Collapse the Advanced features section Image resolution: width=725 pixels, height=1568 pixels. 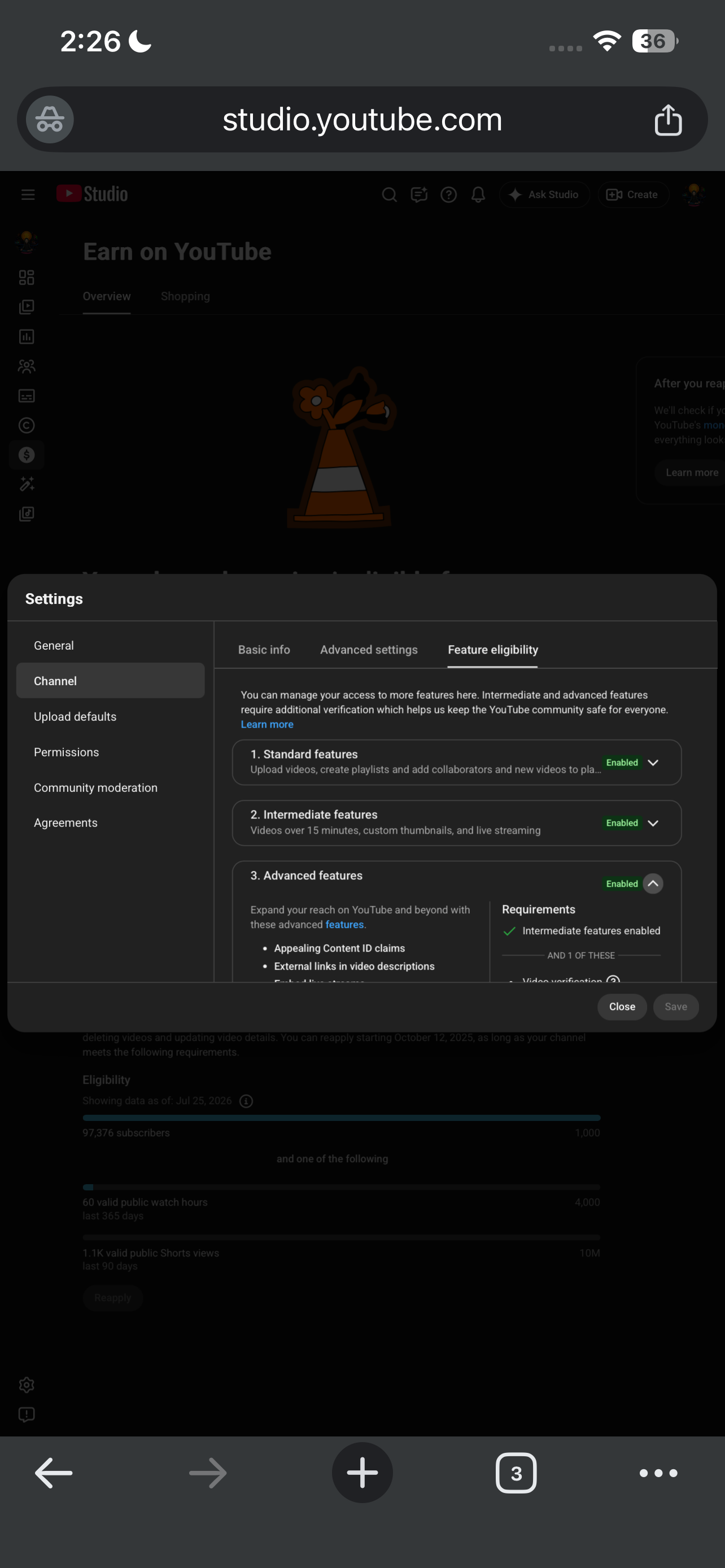click(653, 883)
